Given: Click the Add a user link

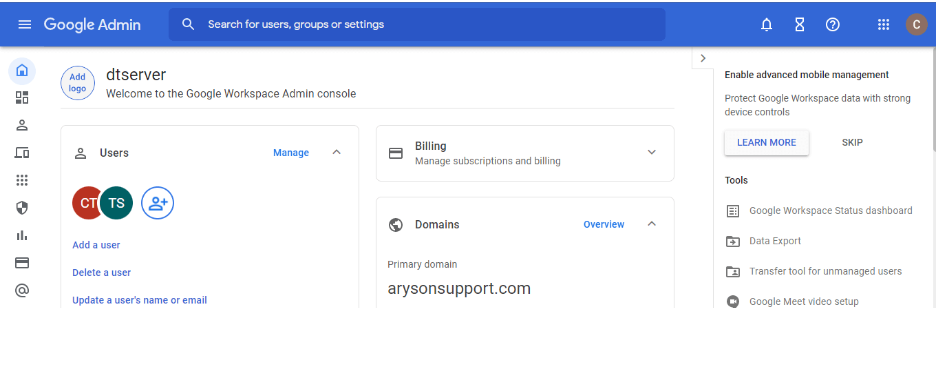Looking at the screenshot, I should pos(96,245).
